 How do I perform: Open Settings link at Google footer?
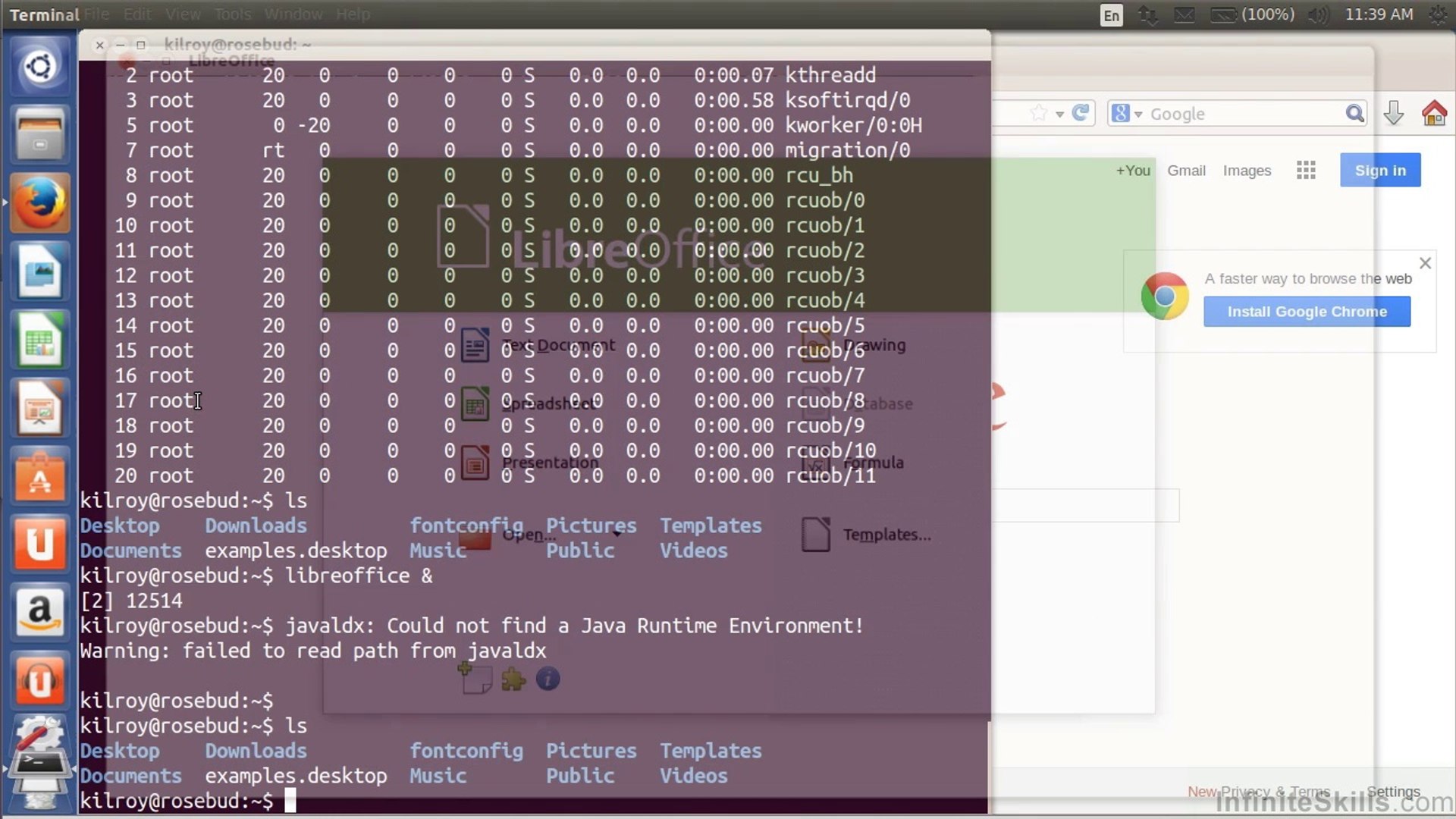click(1393, 792)
